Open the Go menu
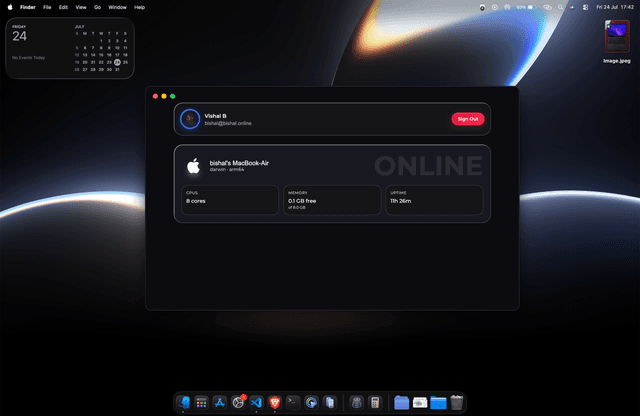 pyautogui.click(x=98, y=7)
